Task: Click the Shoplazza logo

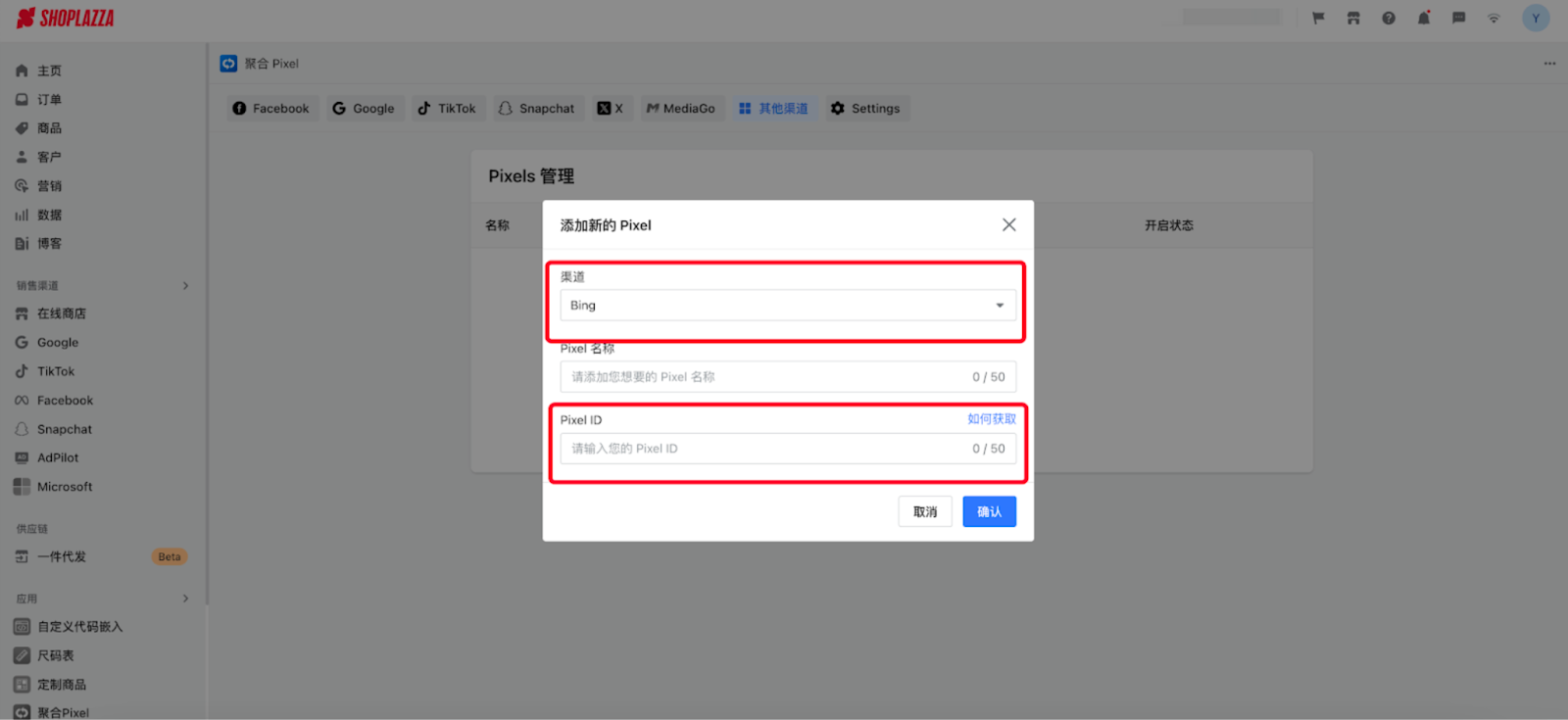Action: click(x=66, y=19)
